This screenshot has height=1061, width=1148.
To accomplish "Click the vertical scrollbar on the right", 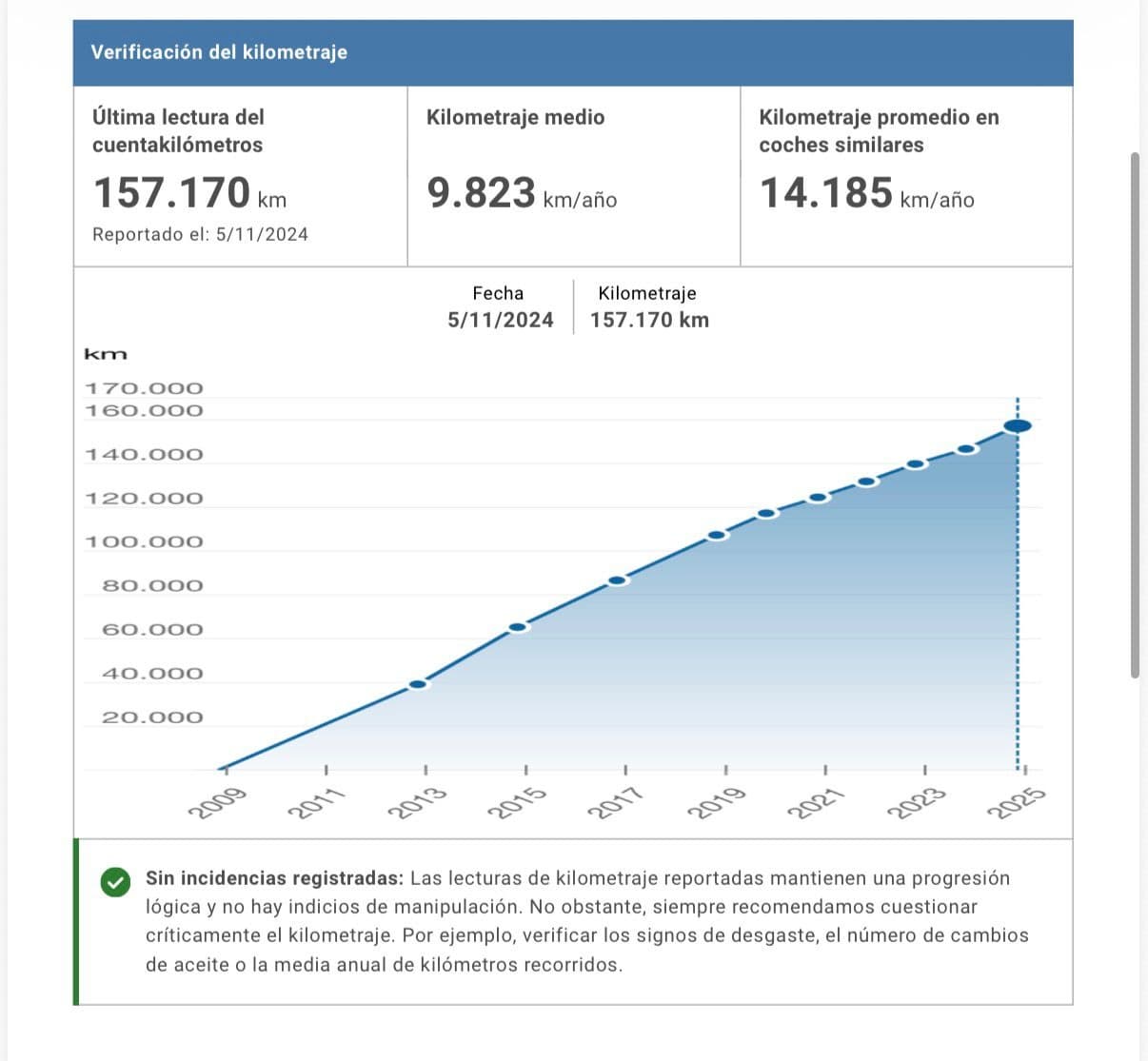I will [x=1135, y=414].
